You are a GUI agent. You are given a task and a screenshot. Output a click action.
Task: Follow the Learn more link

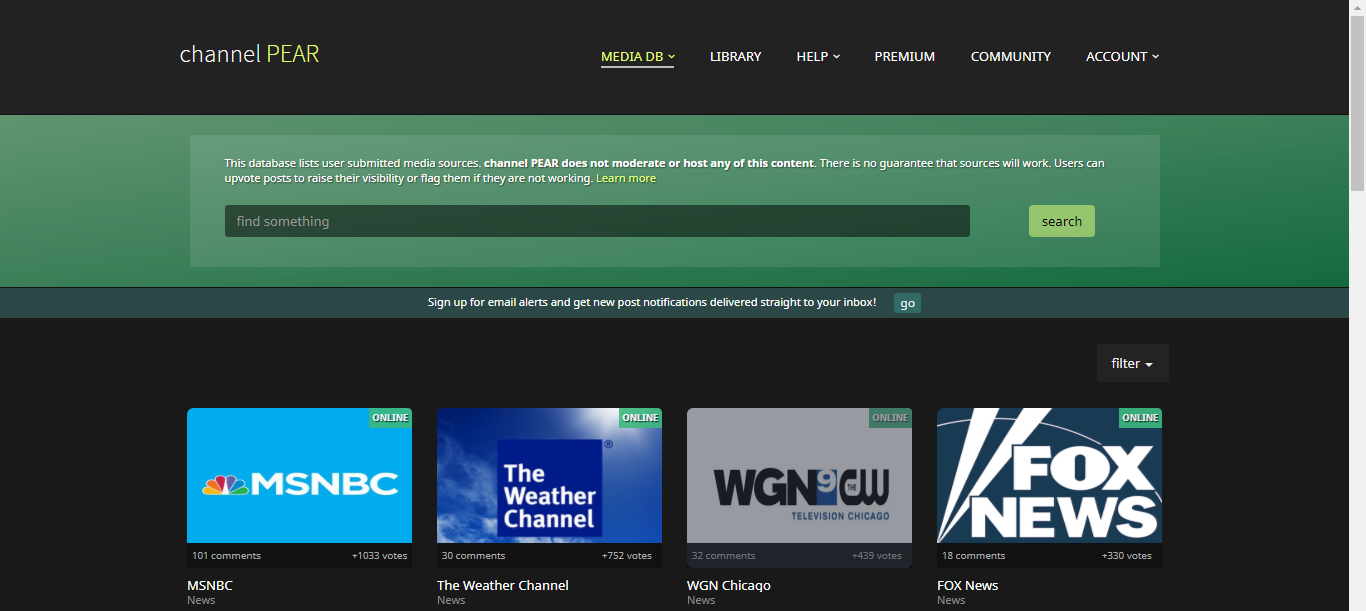coord(626,178)
